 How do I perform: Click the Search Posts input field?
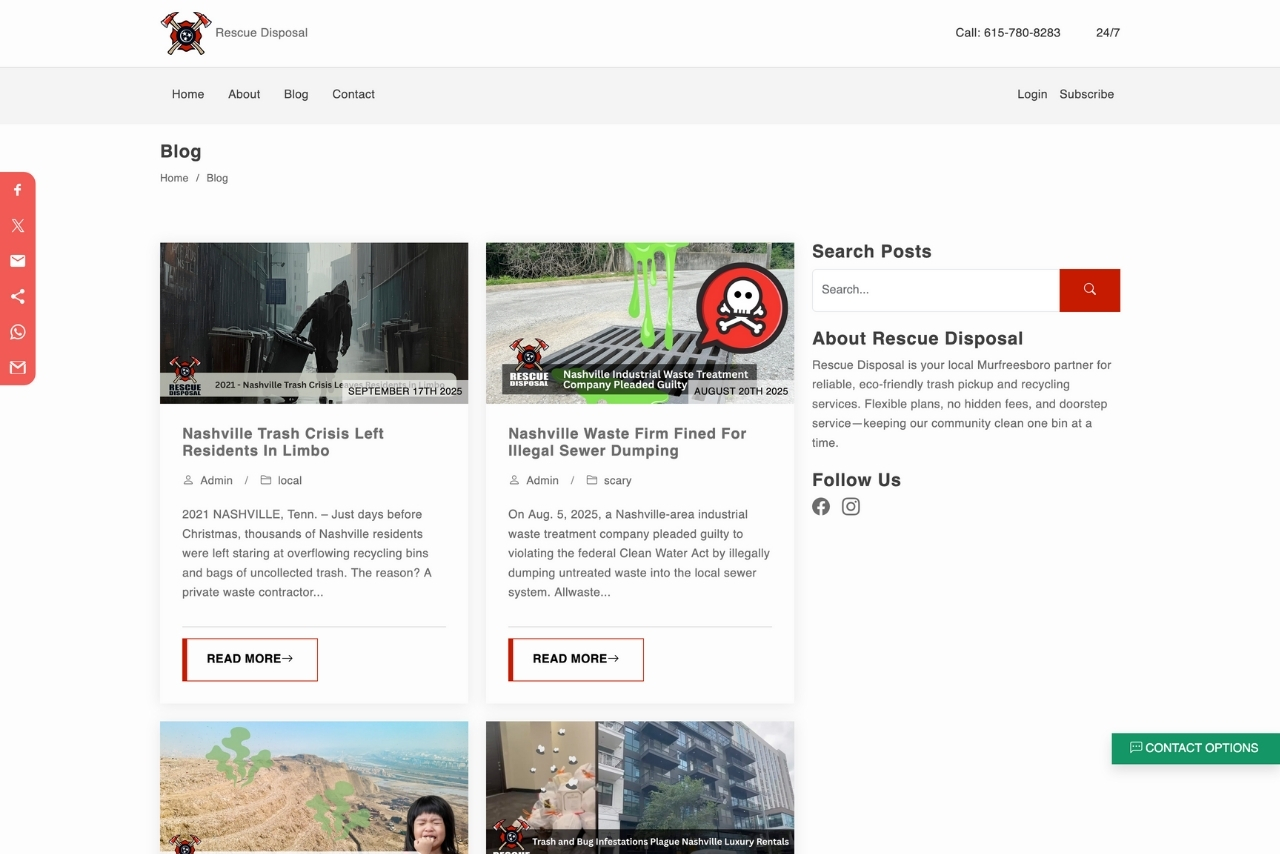click(x=935, y=290)
